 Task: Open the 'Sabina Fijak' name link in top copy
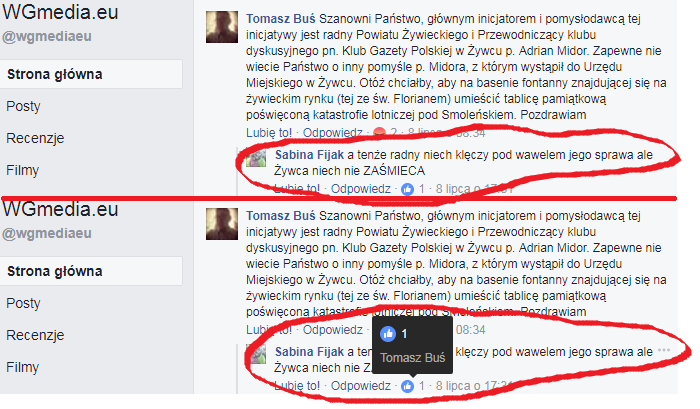point(309,155)
